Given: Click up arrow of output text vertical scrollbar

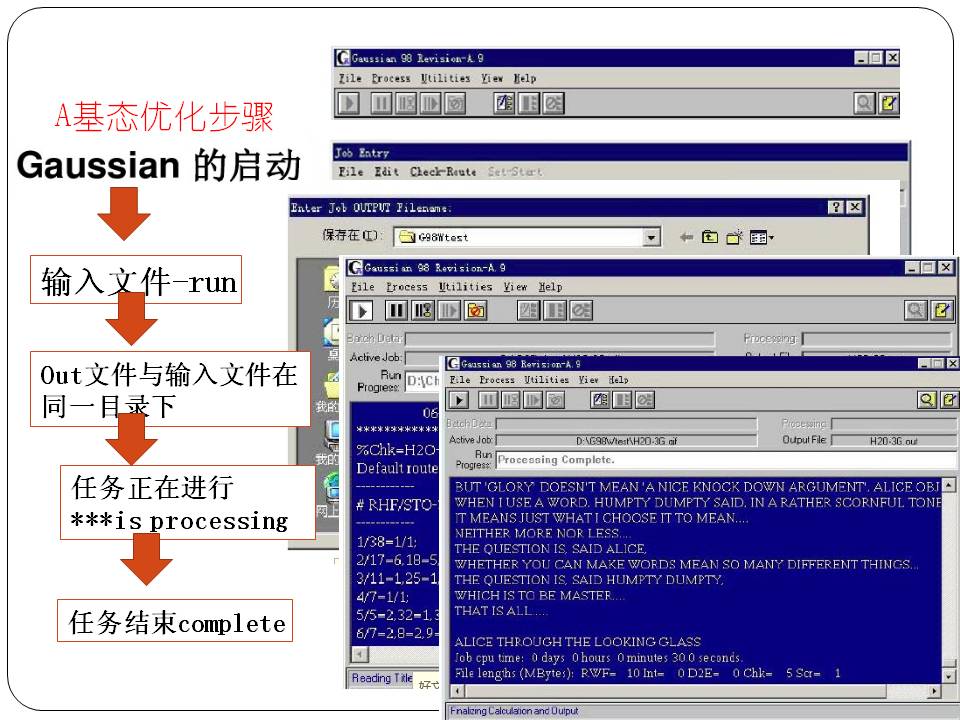Looking at the screenshot, I should point(948,486).
